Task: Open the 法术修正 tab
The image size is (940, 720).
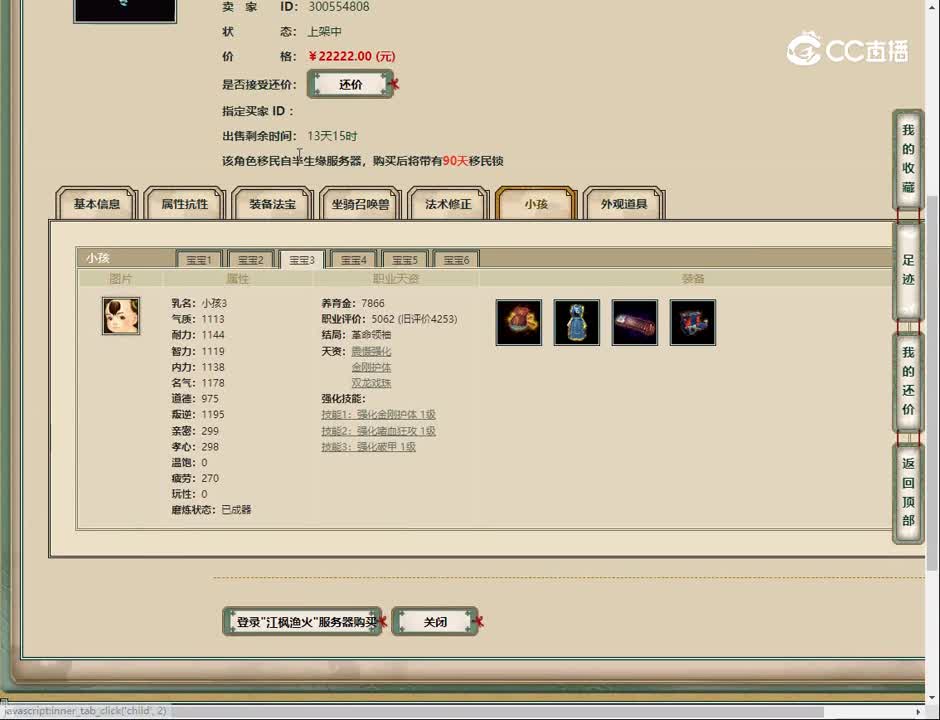Action: point(448,204)
